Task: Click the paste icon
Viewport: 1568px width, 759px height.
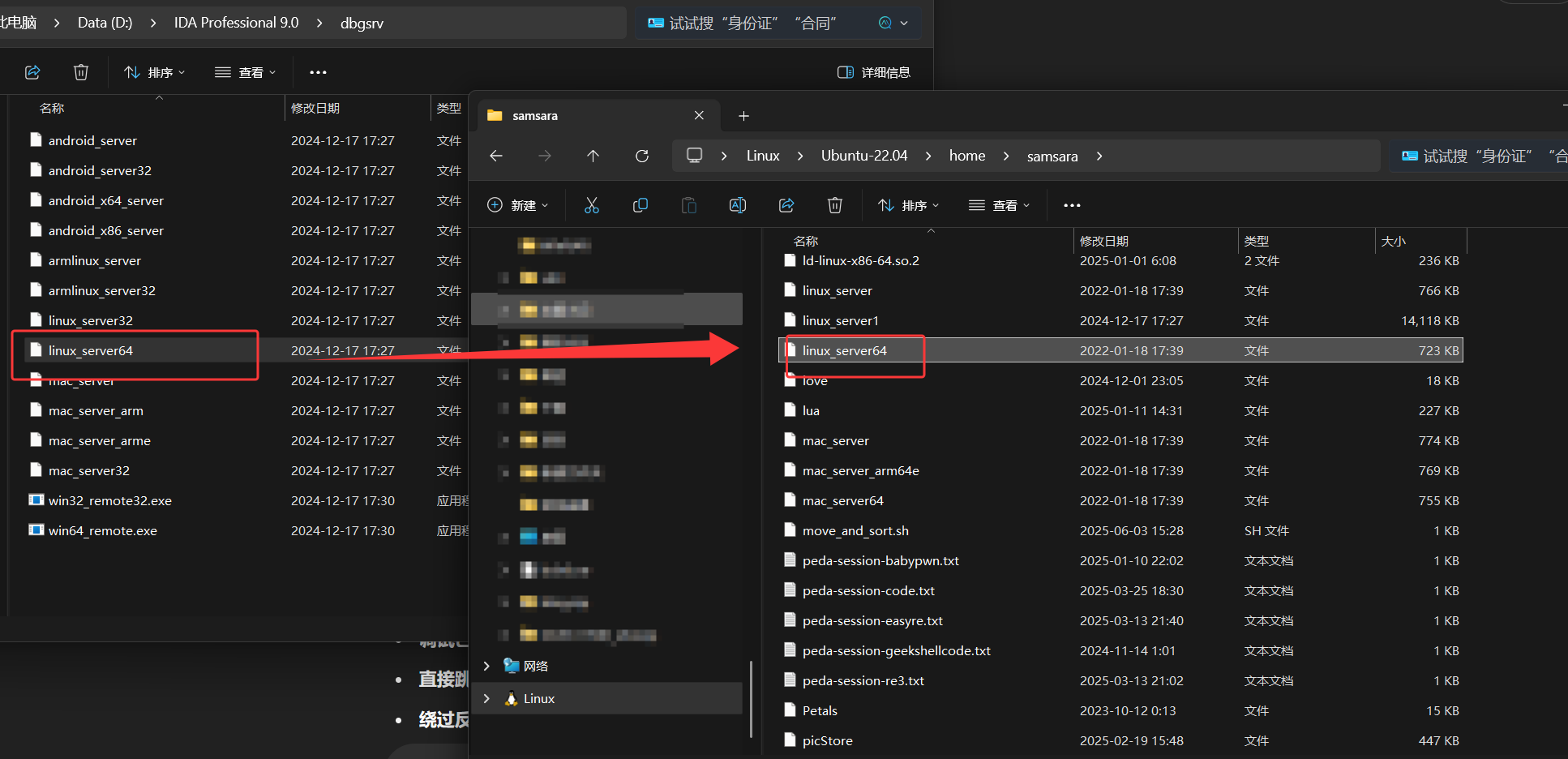Action: click(x=689, y=205)
